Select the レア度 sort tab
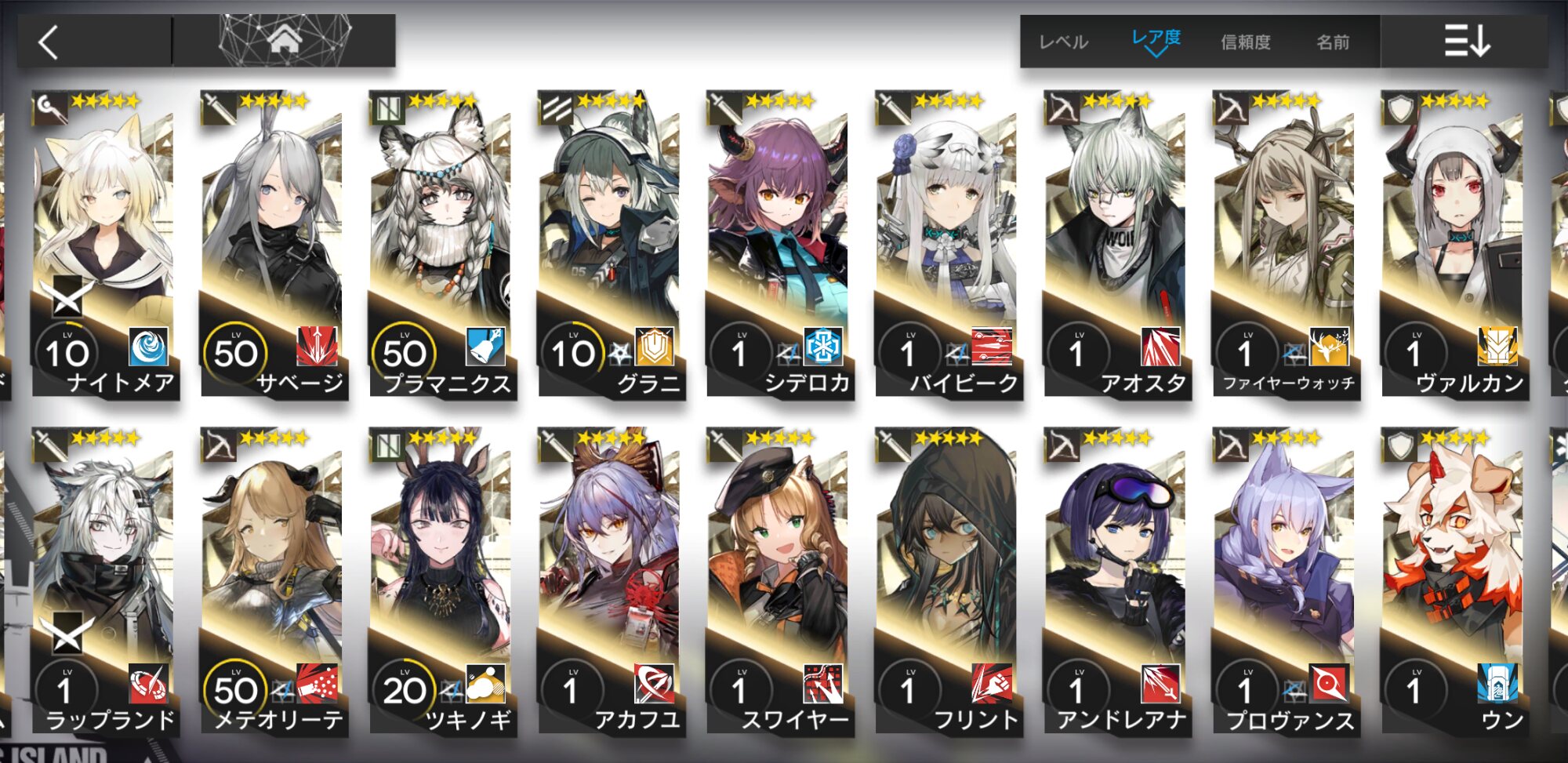The image size is (1568, 763). coord(1156,37)
